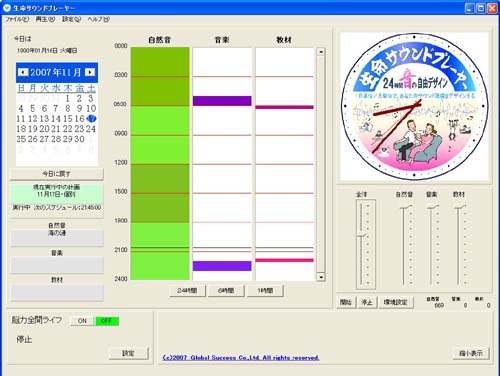The height and width of the screenshot is (376, 500).
Task: Click the timeline scrollbar up arrow
Action: point(321,52)
